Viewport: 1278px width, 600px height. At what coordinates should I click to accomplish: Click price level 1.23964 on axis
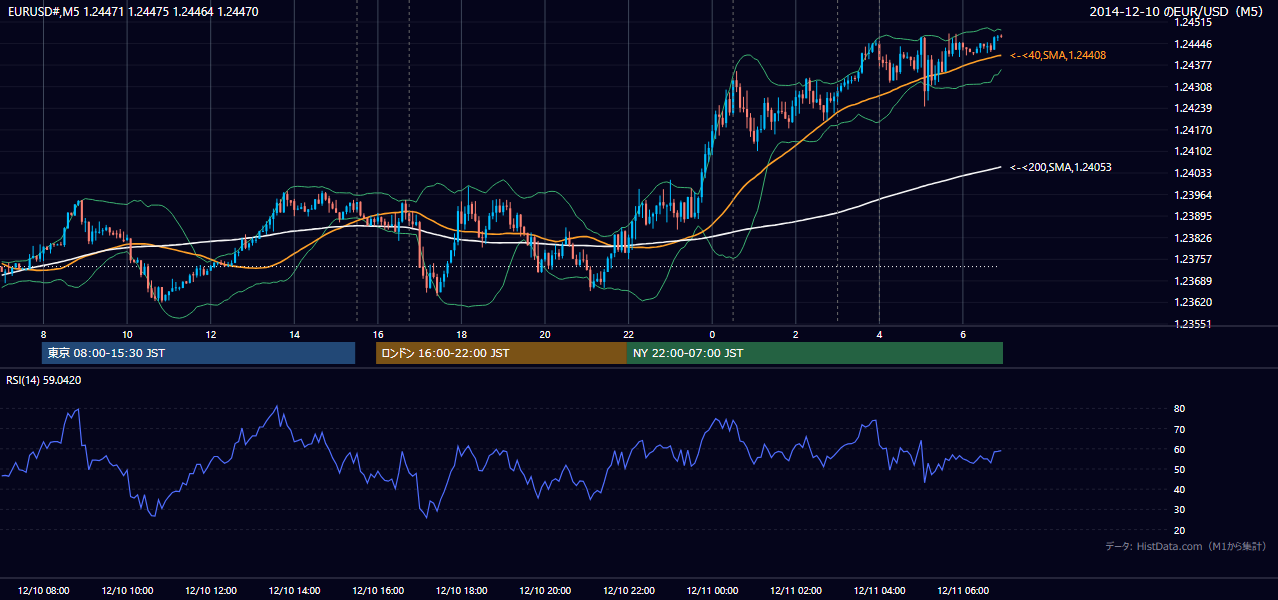tap(1192, 195)
